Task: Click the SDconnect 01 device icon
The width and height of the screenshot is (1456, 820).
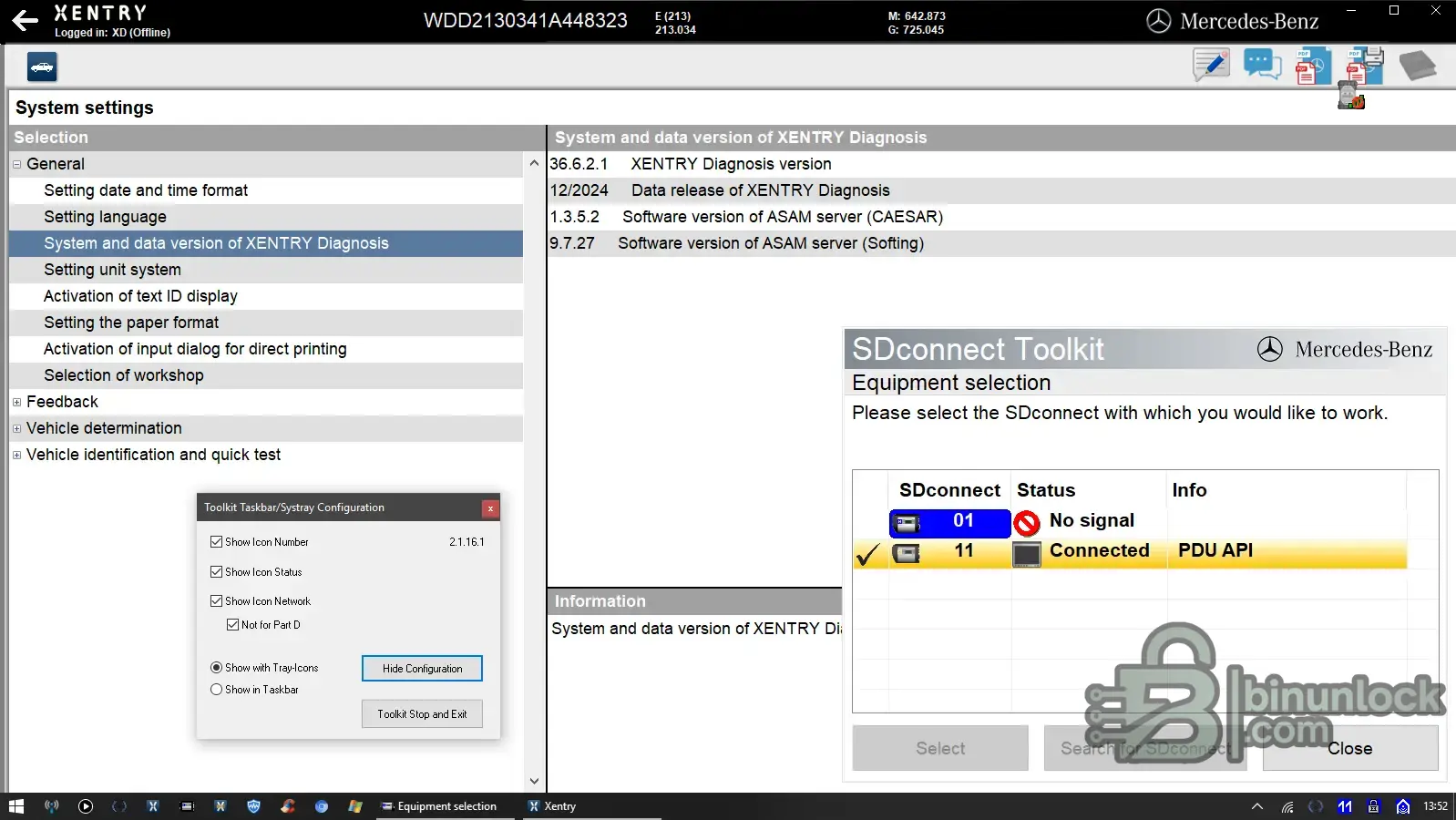Action: (907, 523)
